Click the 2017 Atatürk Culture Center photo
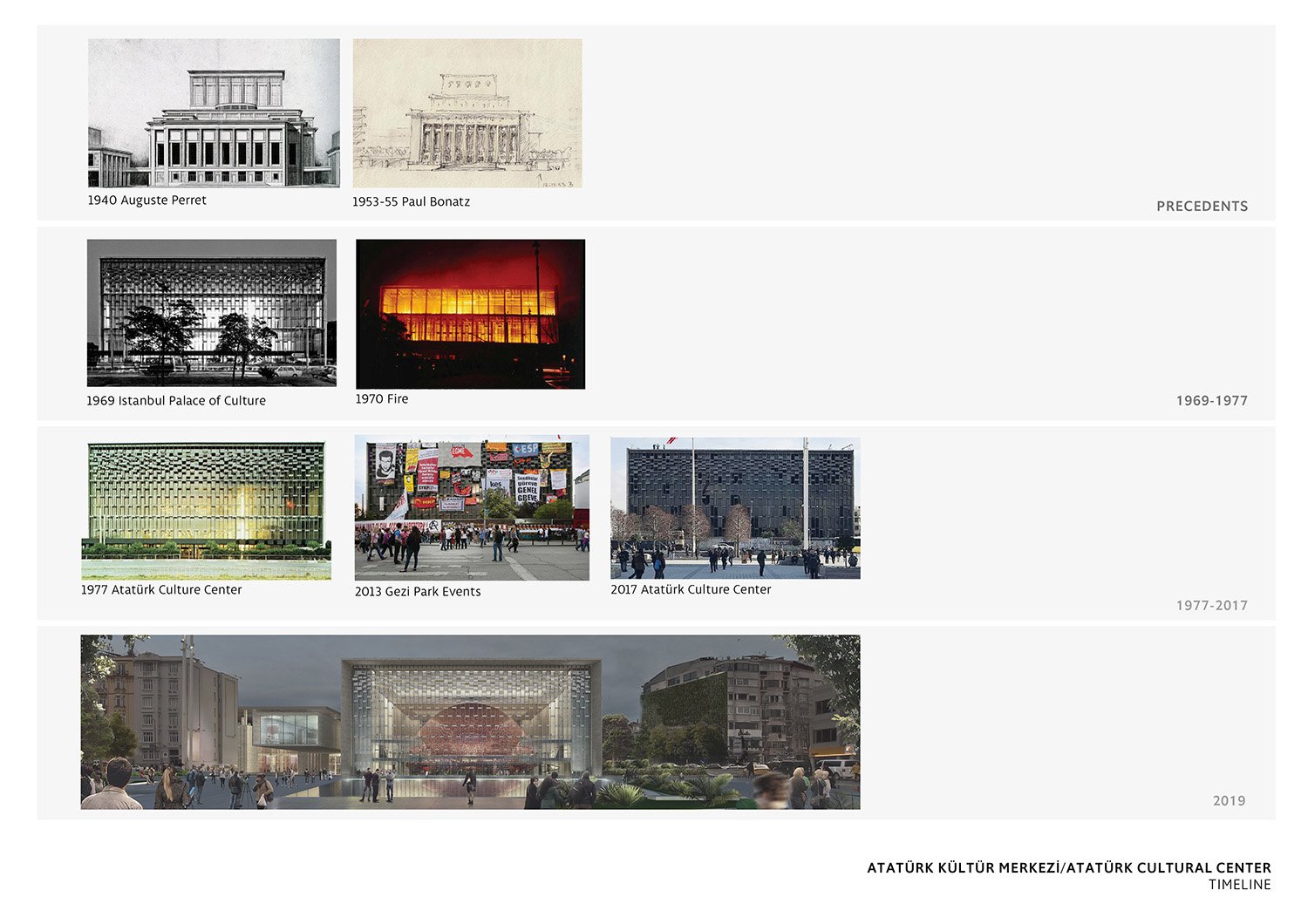The height and width of the screenshot is (924, 1308). point(735,508)
